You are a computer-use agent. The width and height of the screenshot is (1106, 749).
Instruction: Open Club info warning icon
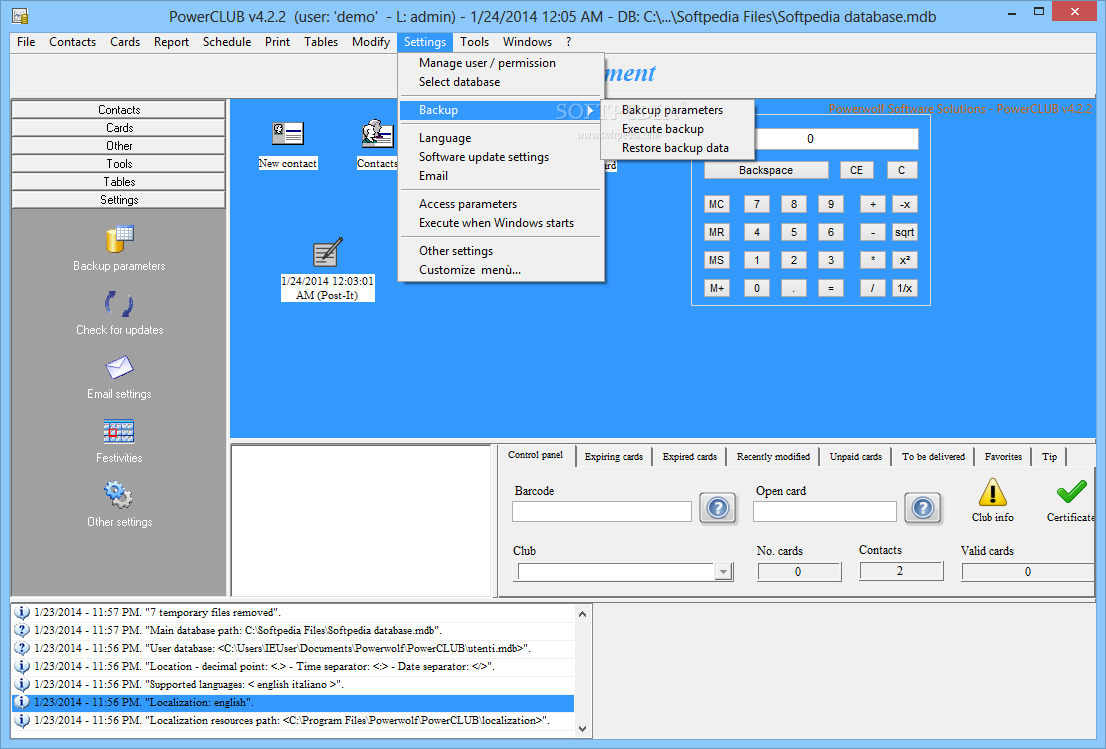pos(992,492)
